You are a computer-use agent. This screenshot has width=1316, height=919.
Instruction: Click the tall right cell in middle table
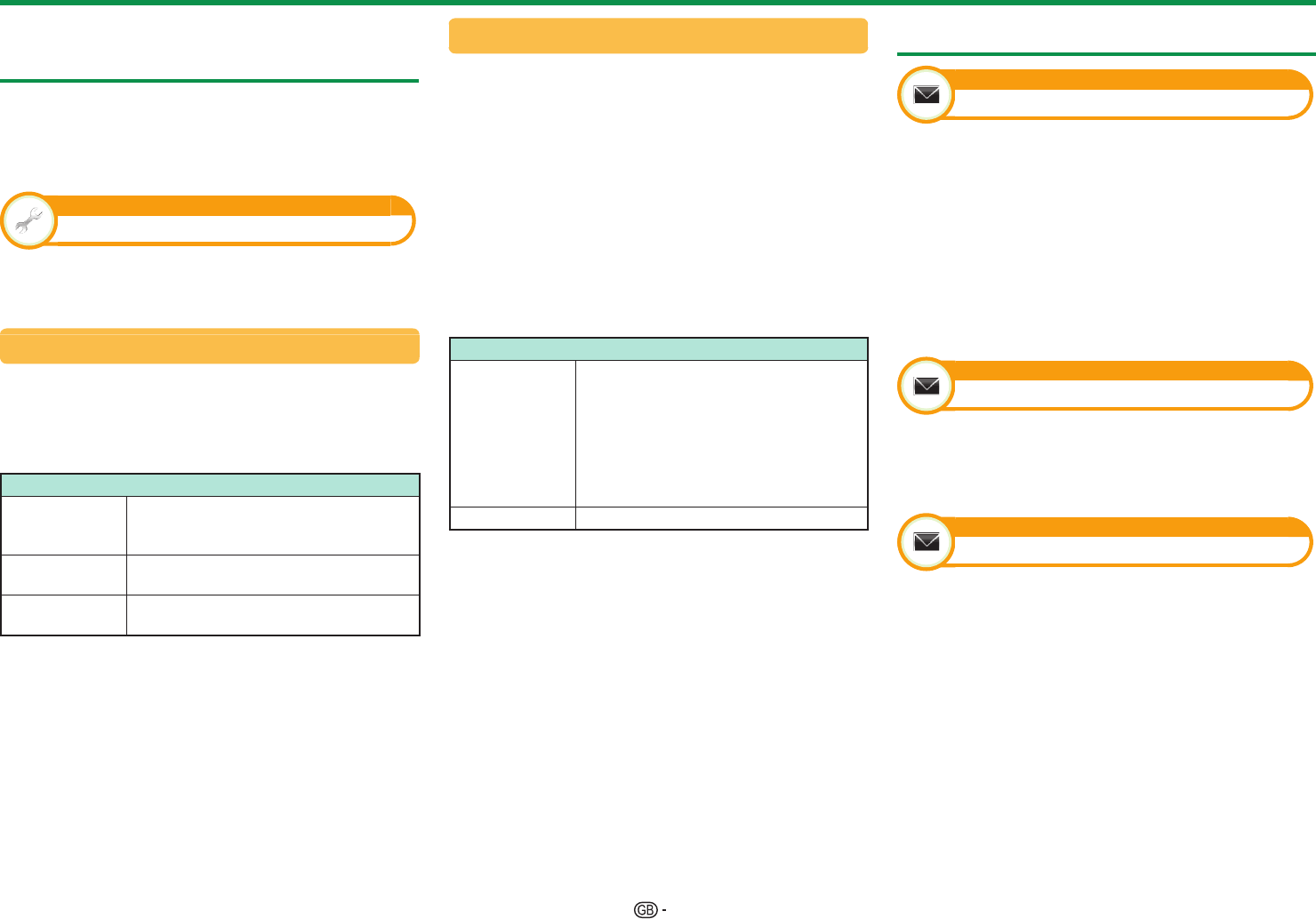[x=721, y=433]
